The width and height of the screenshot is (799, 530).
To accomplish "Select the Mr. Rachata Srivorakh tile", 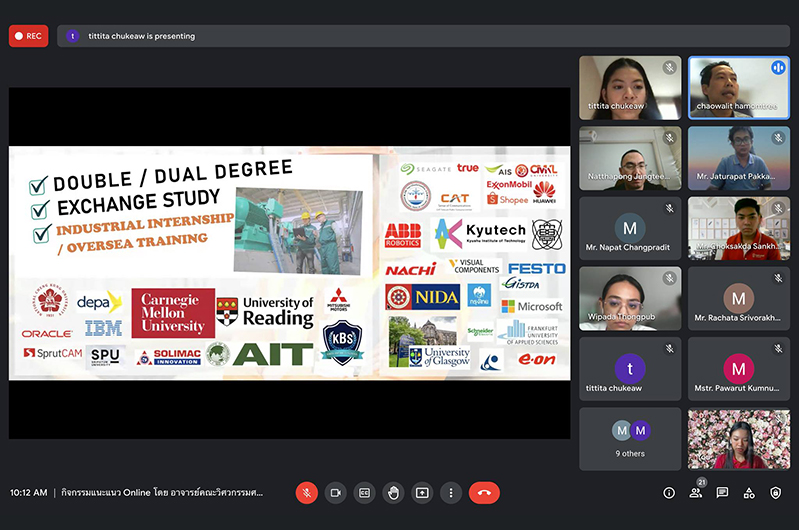I will (739, 299).
